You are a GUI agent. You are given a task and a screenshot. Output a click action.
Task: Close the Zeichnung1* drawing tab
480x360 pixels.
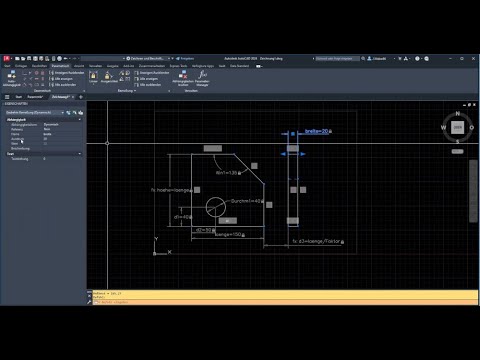pos(73,97)
